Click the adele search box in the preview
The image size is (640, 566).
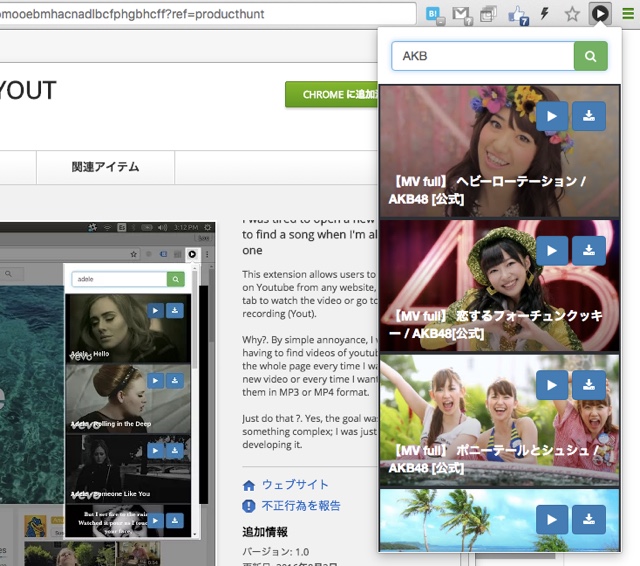119,279
